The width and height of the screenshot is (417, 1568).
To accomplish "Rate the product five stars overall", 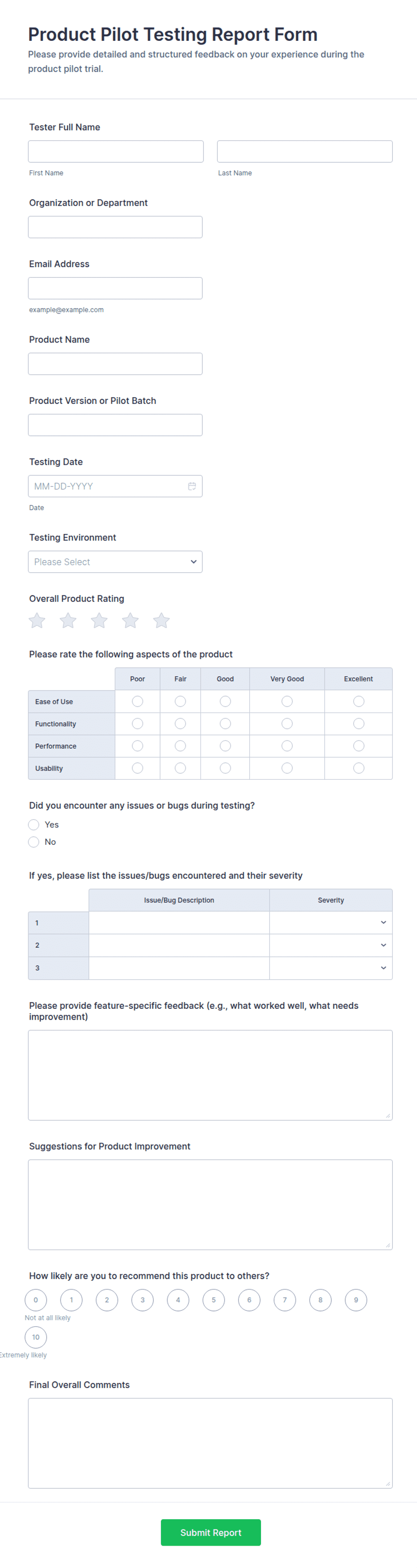I will tap(161, 620).
